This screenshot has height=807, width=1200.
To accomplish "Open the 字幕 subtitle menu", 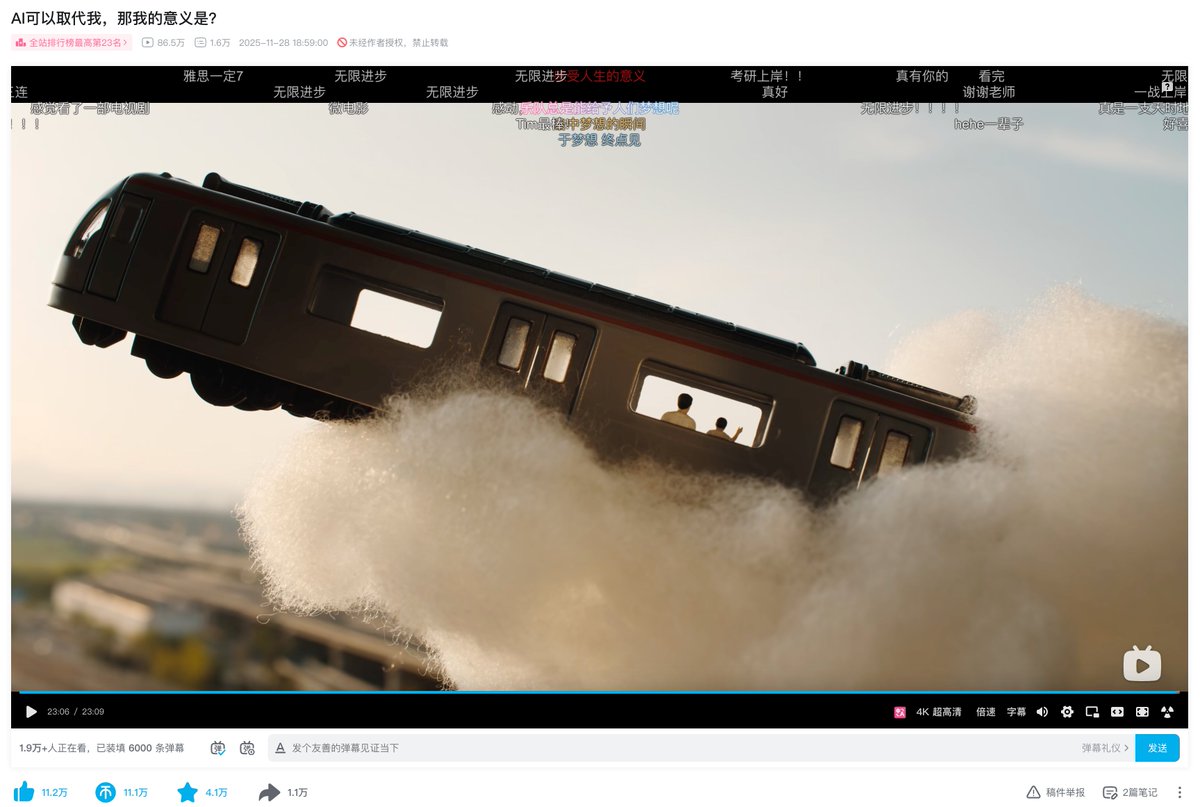I will pyautogui.click(x=1016, y=712).
